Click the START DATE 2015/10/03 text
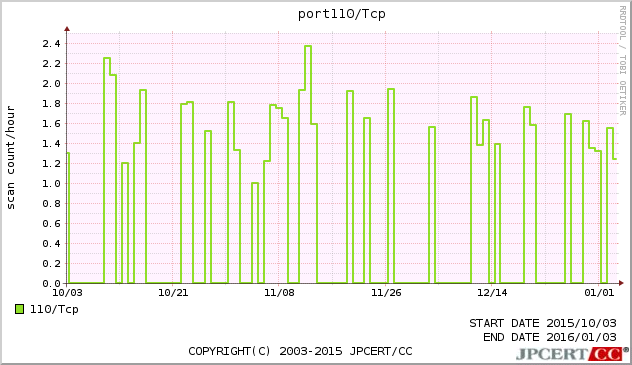This screenshot has height=365, width=632. coord(543,323)
